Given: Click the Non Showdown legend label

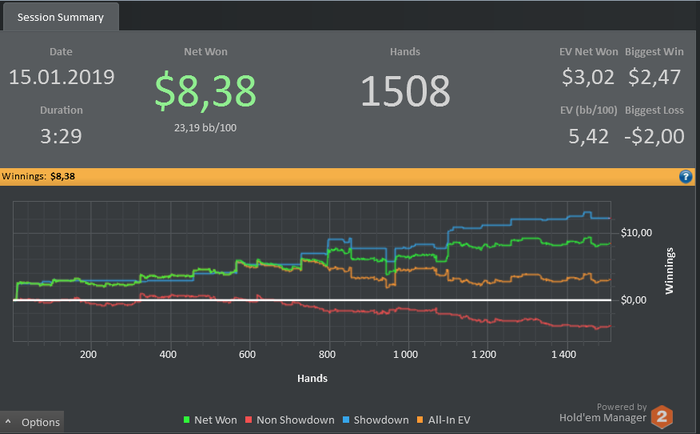Looking at the screenshot, I should tap(295, 420).
